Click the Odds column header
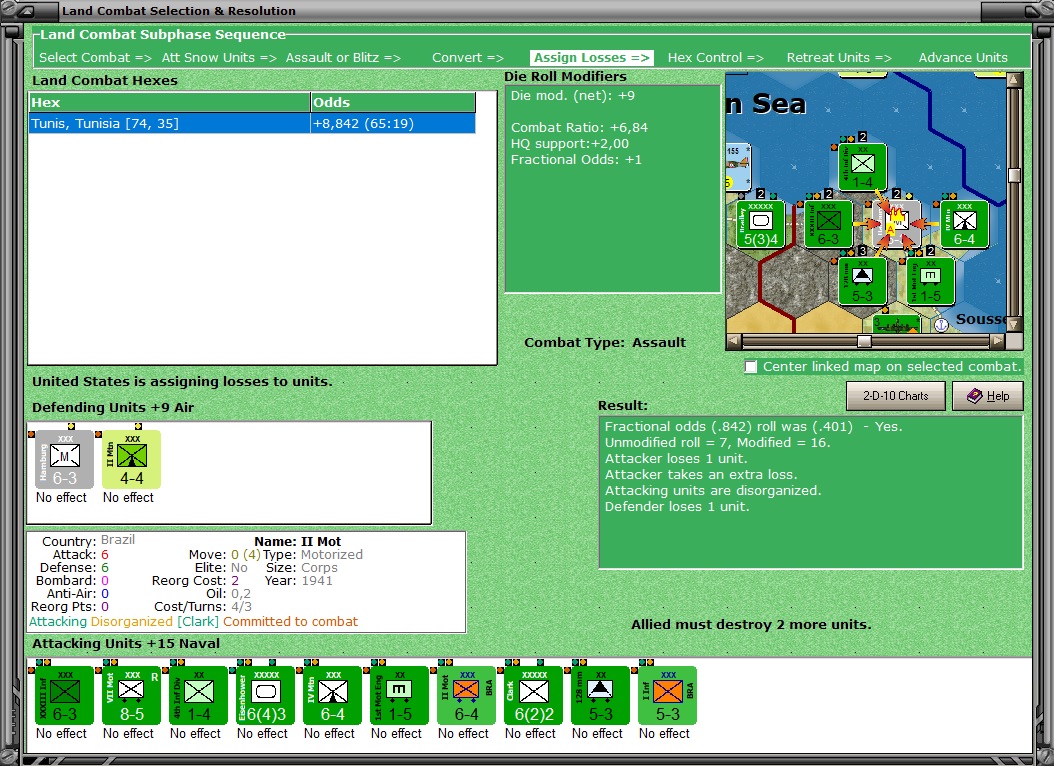This screenshot has height=766, width=1054. coord(393,103)
